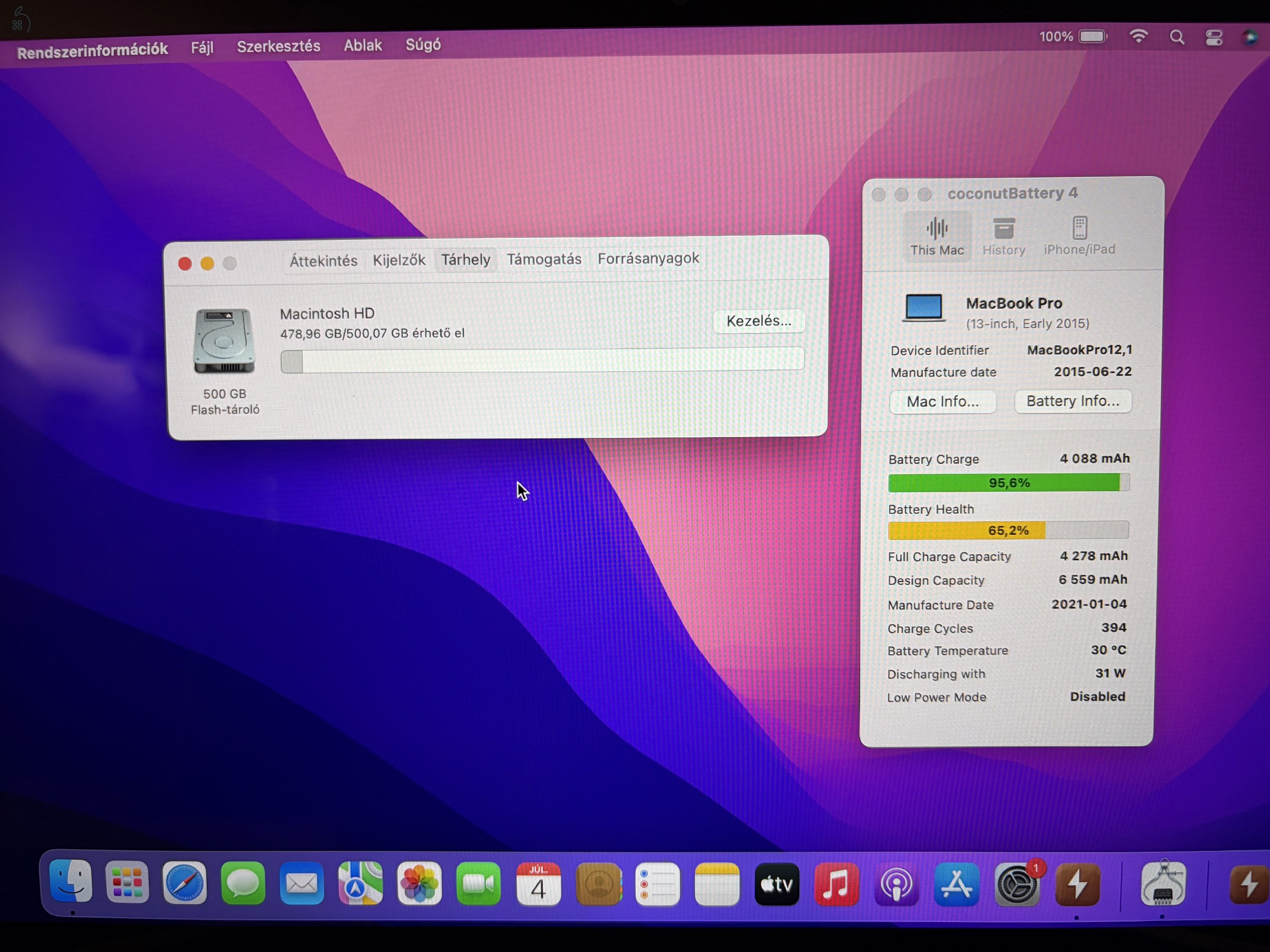This screenshot has height=952, width=1270.
Task: Close the storage window with red button
Action: click(x=185, y=264)
